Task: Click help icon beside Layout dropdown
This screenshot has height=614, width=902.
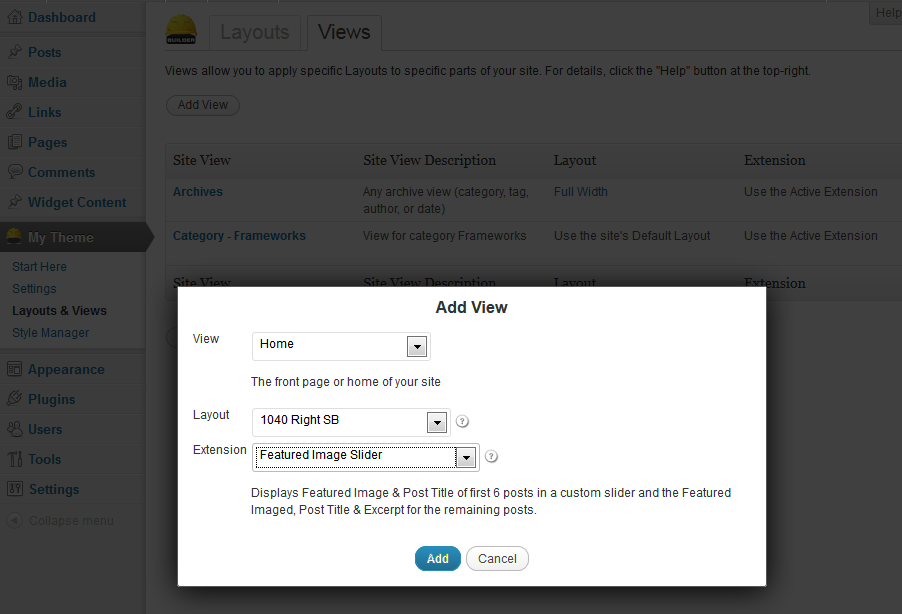Action: tap(462, 422)
